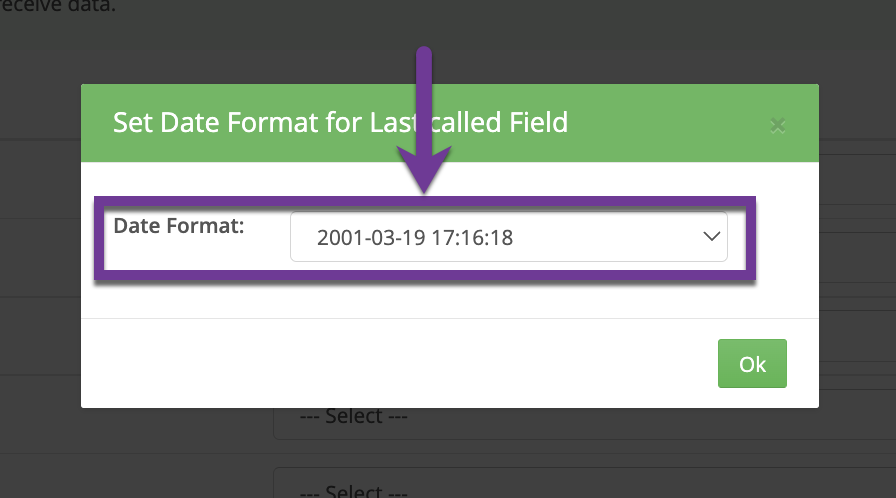Image resolution: width=896 pixels, height=498 pixels.
Task: Click the word "Field" in the dialog title
Action: tap(537, 123)
